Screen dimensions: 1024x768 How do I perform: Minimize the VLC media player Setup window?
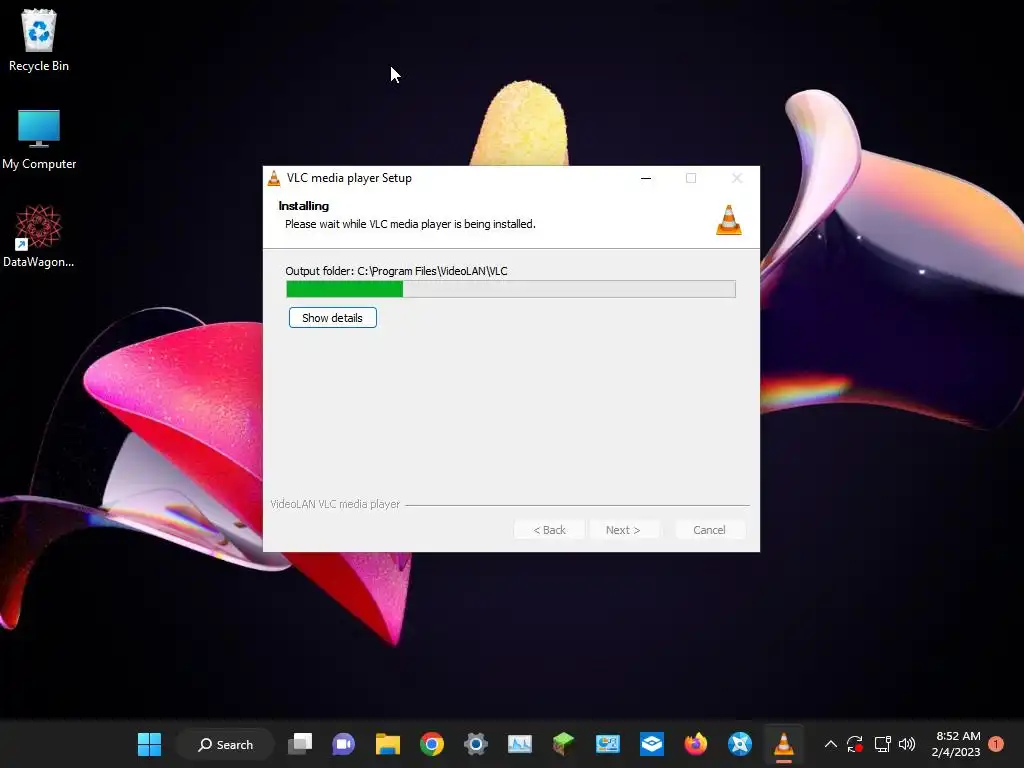pyautogui.click(x=646, y=178)
